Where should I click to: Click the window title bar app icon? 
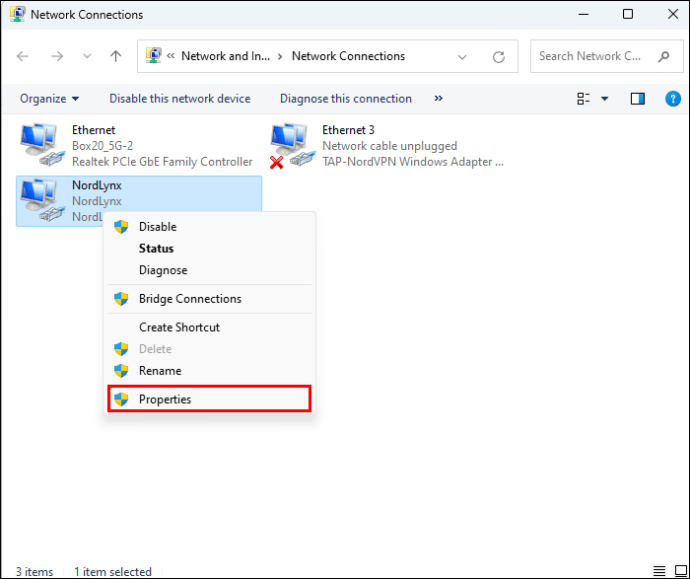coord(18,14)
